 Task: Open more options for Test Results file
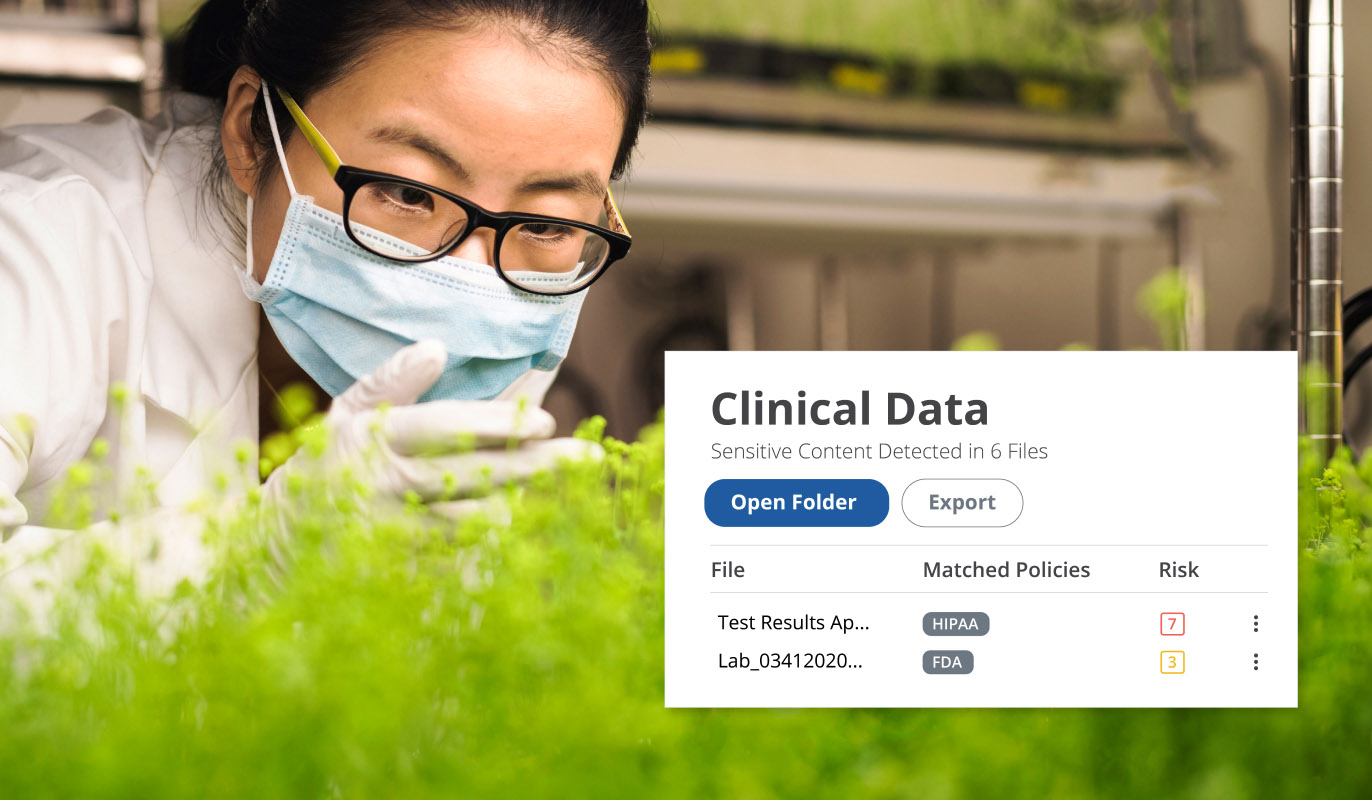coord(1255,624)
